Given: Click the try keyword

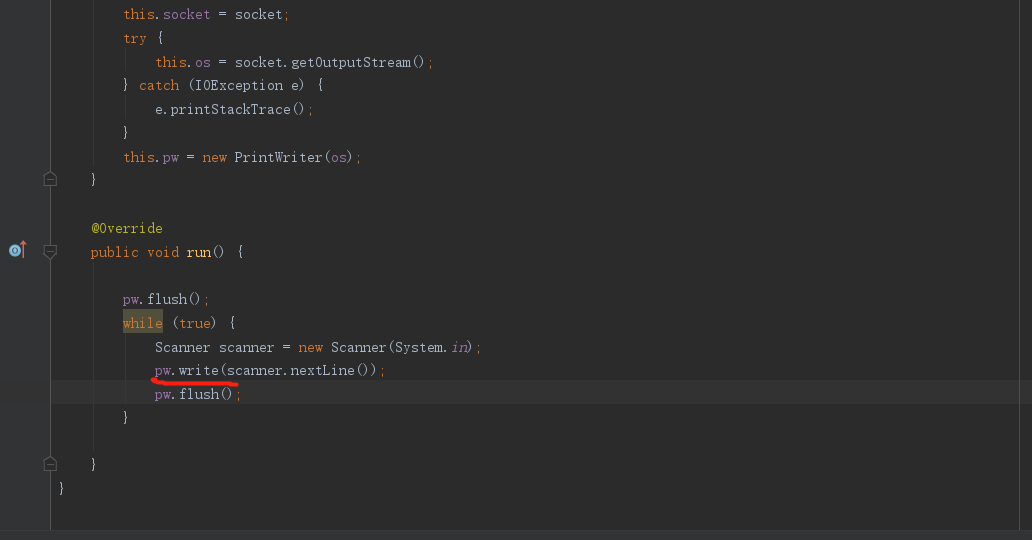Looking at the screenshot, I should (x=135, y=39).
